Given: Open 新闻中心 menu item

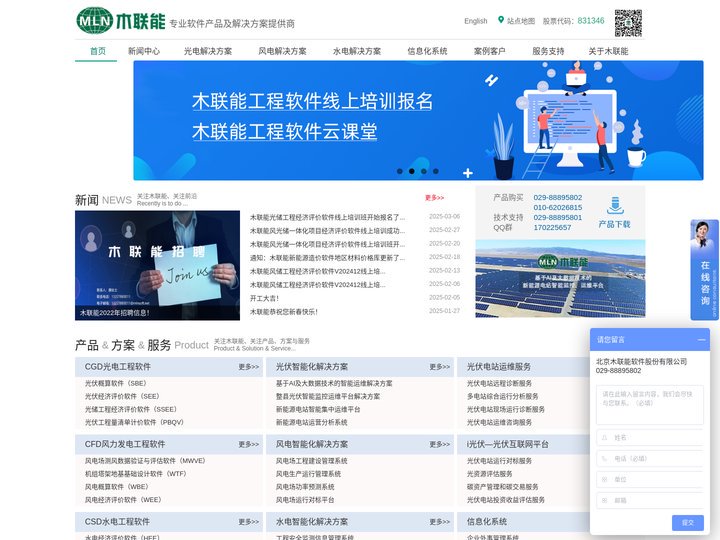Looking at the screenshot, I should (x=144, y=51).
